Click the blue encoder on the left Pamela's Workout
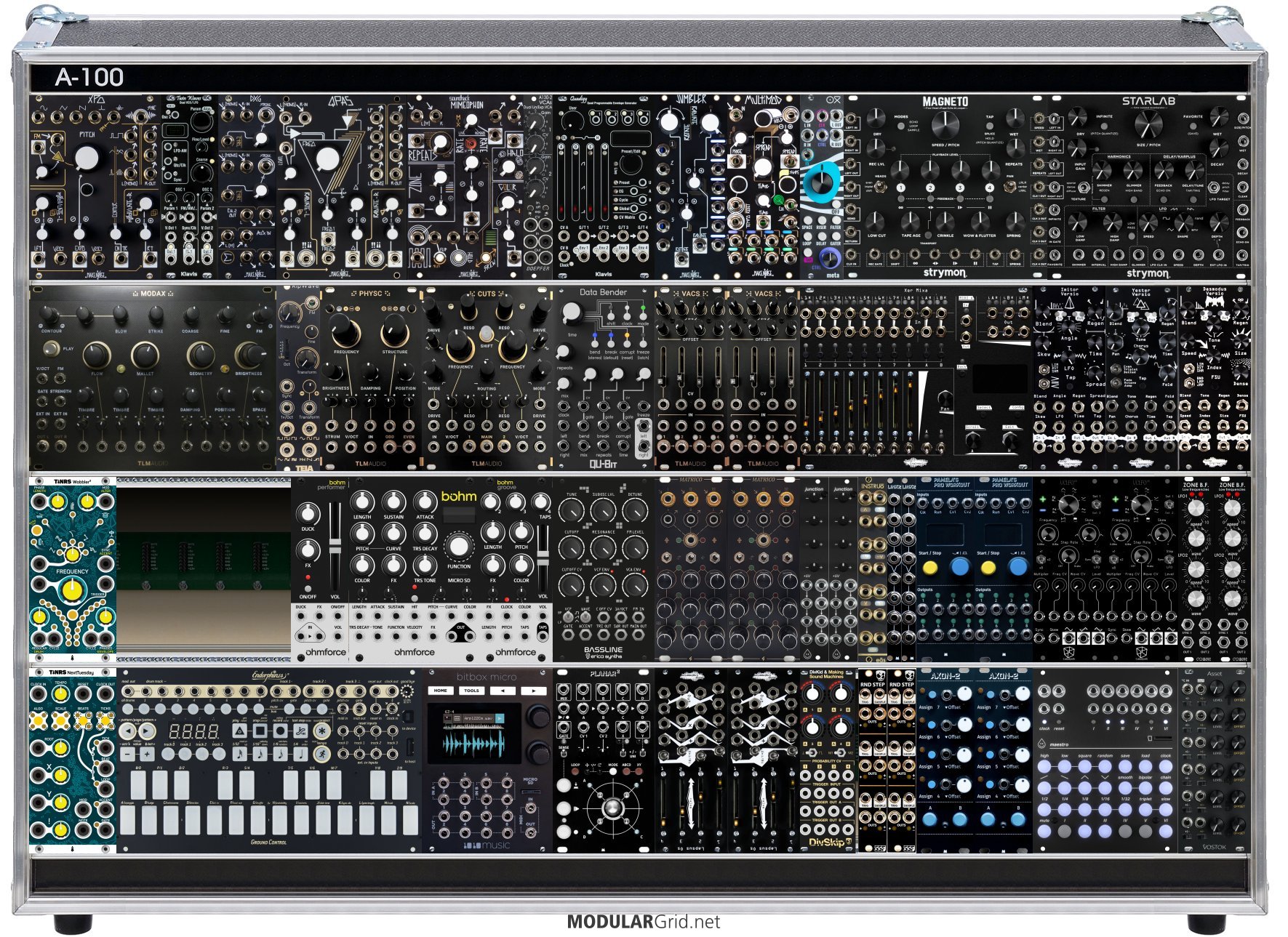 click(x=960, y=567)
